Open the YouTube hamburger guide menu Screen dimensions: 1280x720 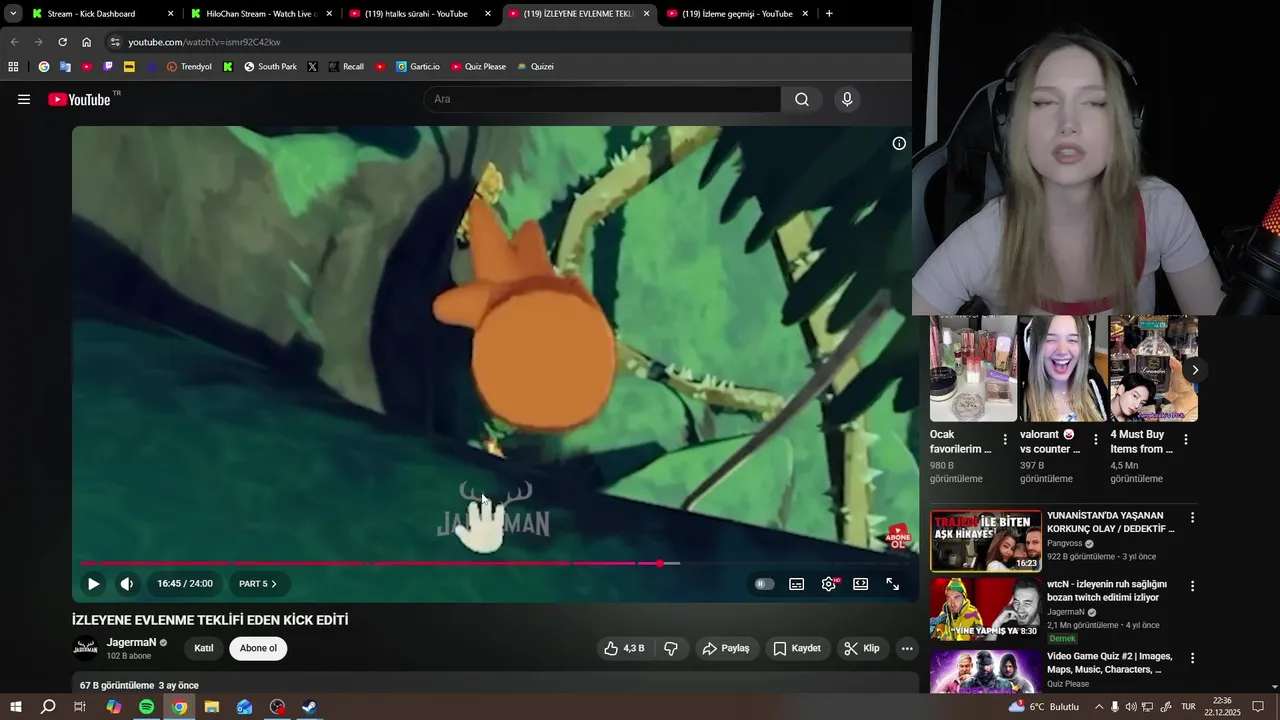[x=24, y=99]
